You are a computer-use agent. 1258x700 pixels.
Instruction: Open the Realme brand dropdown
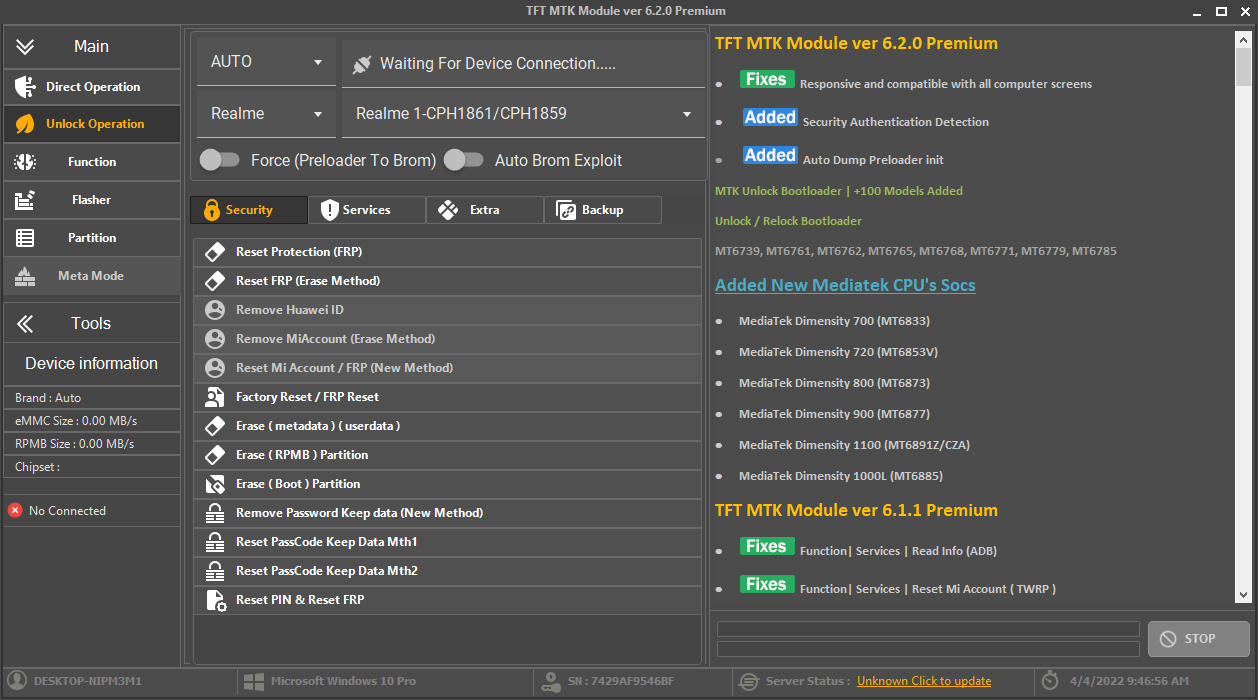pyautogui.click(x=265, y=113)
